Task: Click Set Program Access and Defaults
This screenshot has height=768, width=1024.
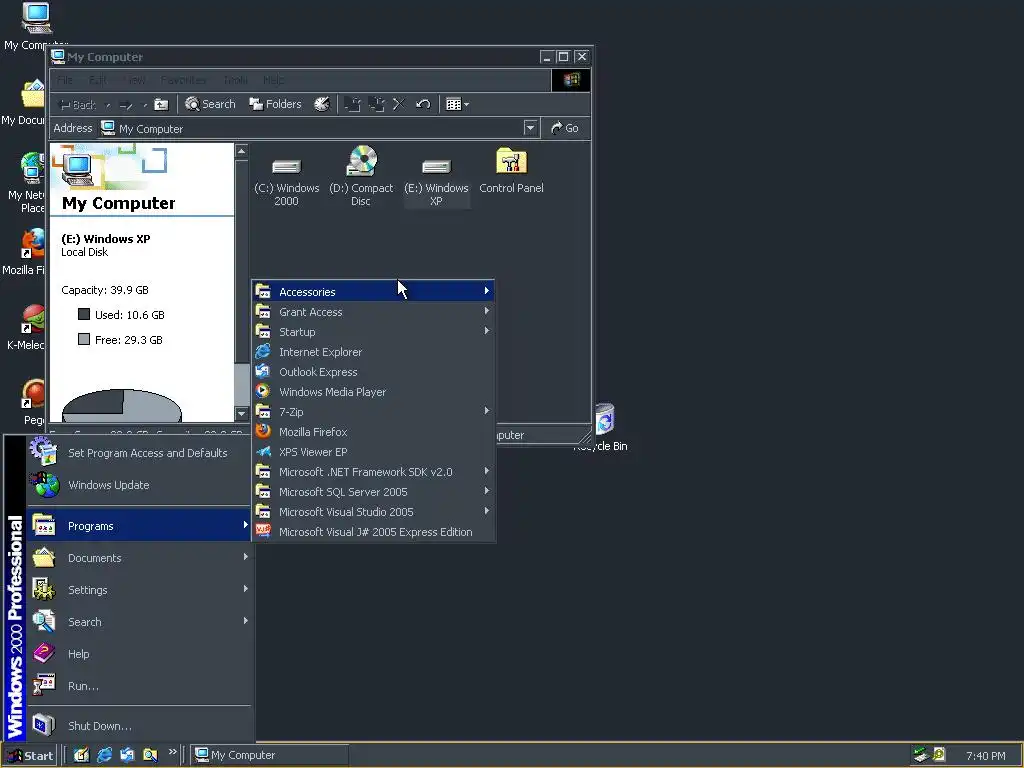Action: pyautogui.click(x=138, y=453)
